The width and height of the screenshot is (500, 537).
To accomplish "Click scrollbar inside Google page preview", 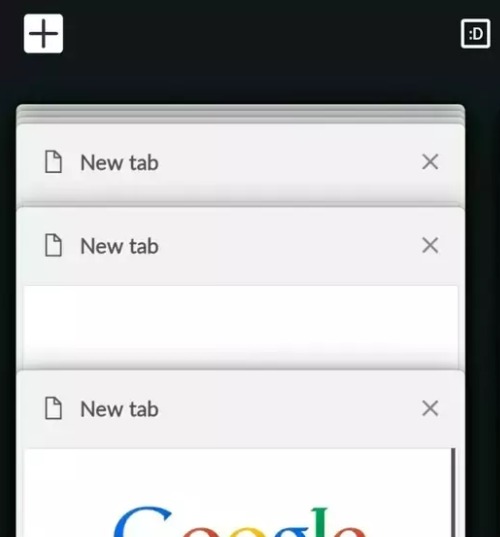I will 453,492.
